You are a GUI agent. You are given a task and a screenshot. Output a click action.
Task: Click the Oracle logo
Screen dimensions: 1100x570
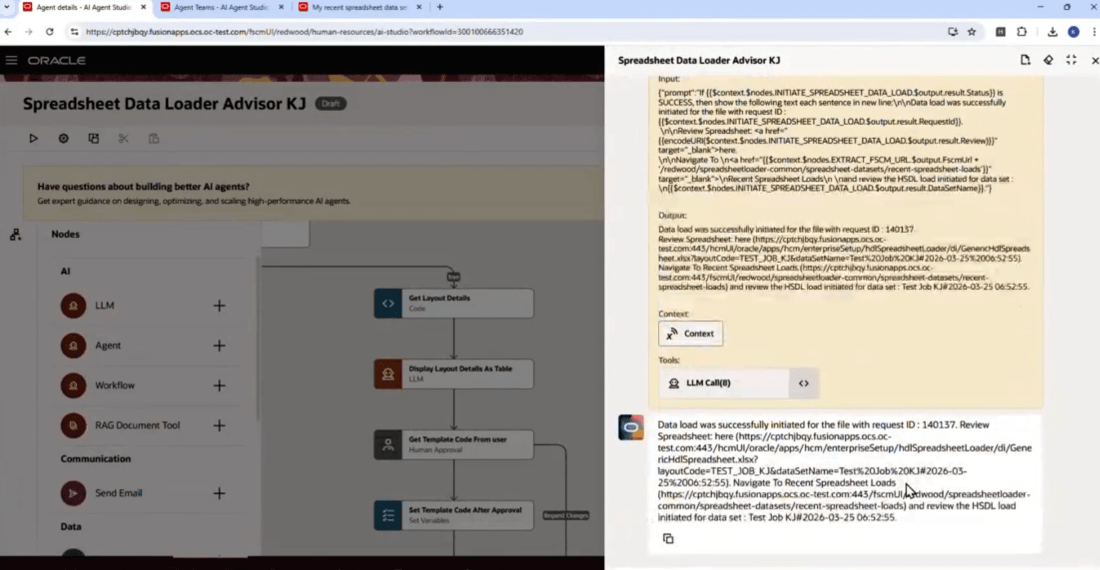point(57,60)
